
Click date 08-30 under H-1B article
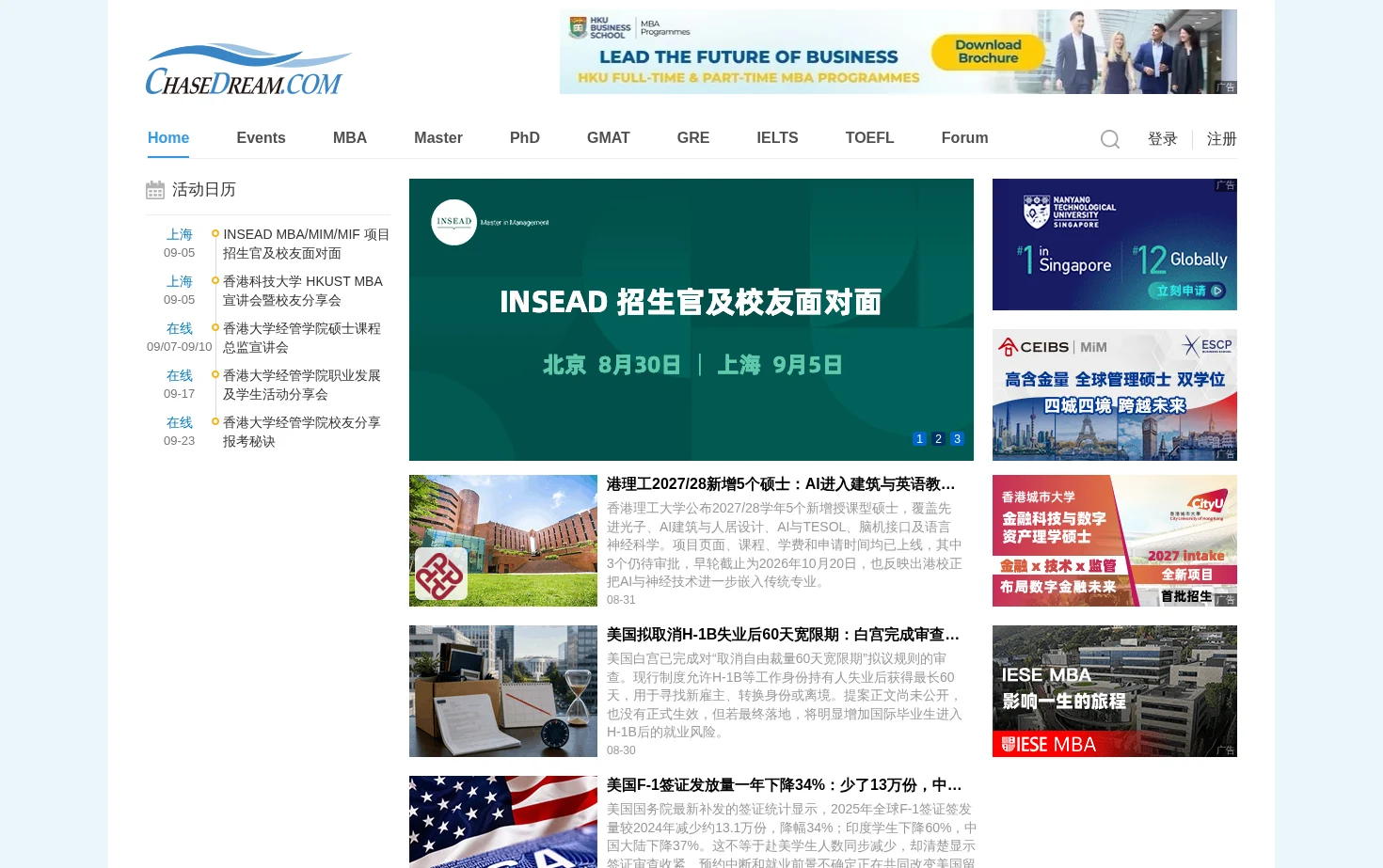pyautogui.click(x=621, y=750)
